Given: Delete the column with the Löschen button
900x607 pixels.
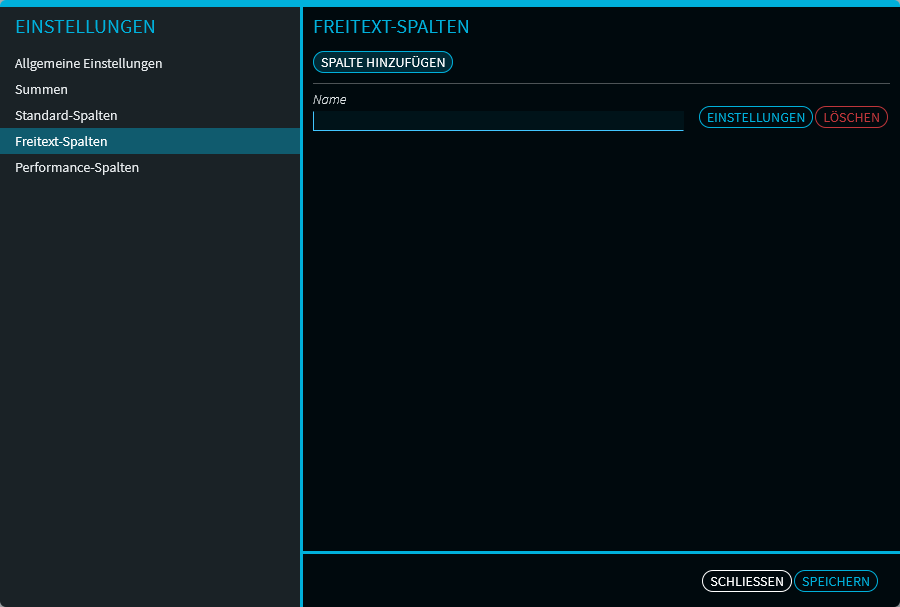Looking at the screenshot, I should pos(851,118).
